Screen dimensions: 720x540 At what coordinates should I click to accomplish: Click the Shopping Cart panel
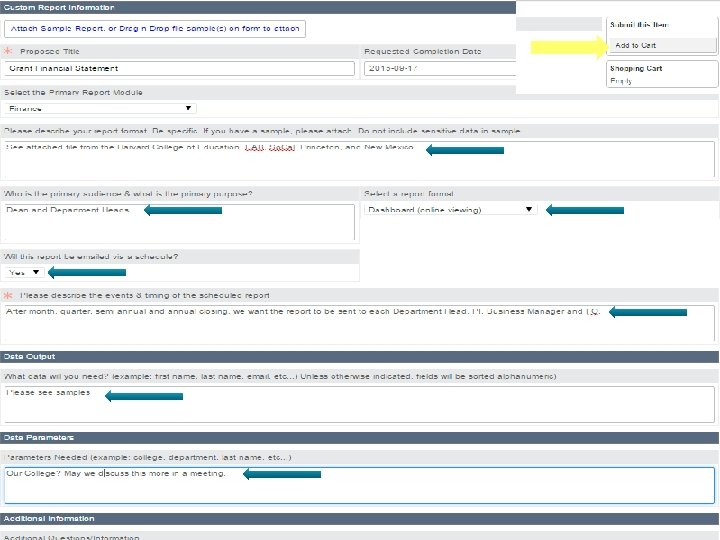[662, 74]
